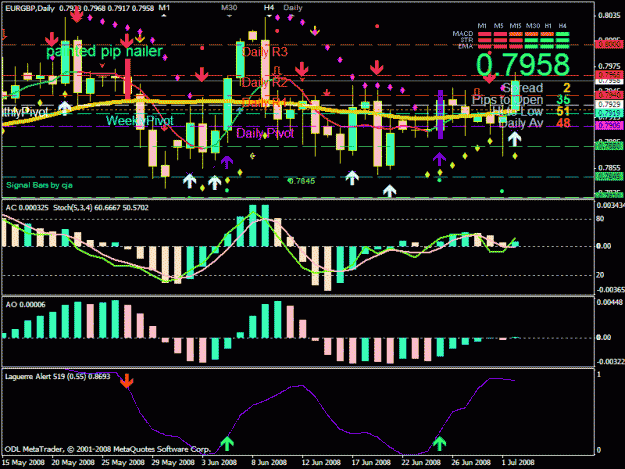Click the Spread label
Image resolution: width=625 pixels, height=469 pixels.
(523, 88)
